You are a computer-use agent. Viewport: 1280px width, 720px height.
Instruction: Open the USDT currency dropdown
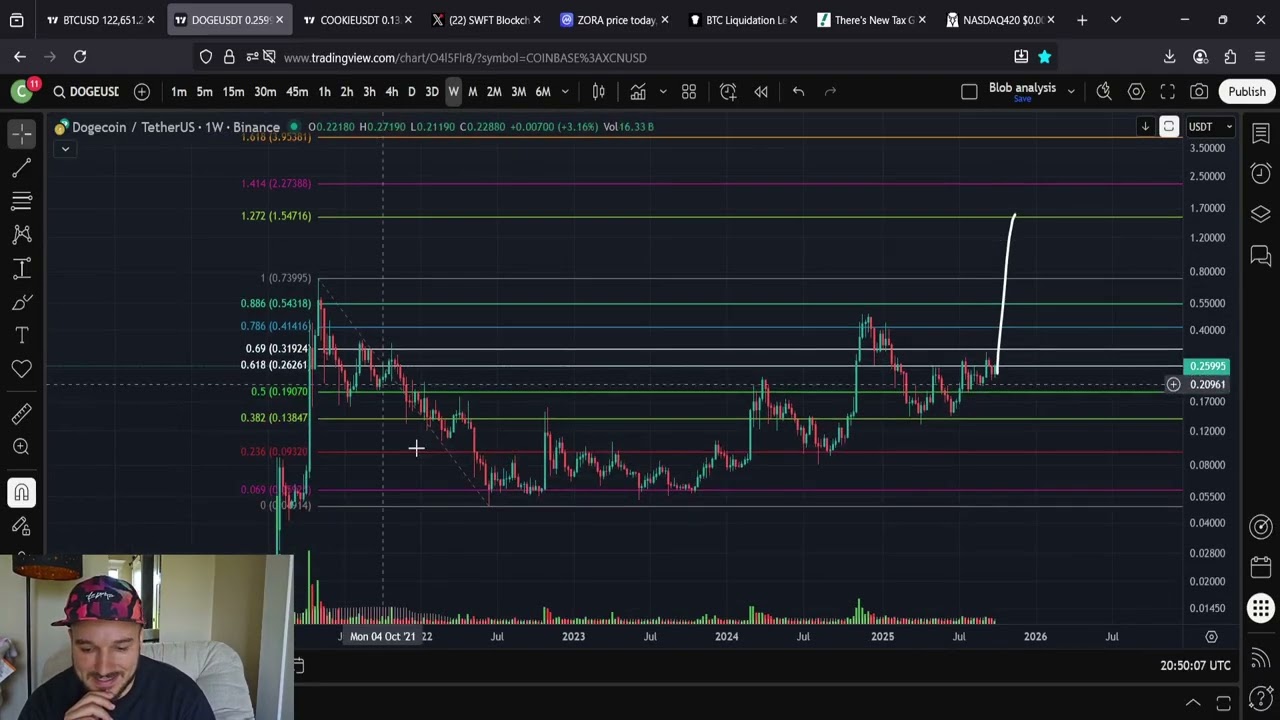point(1210,127)
